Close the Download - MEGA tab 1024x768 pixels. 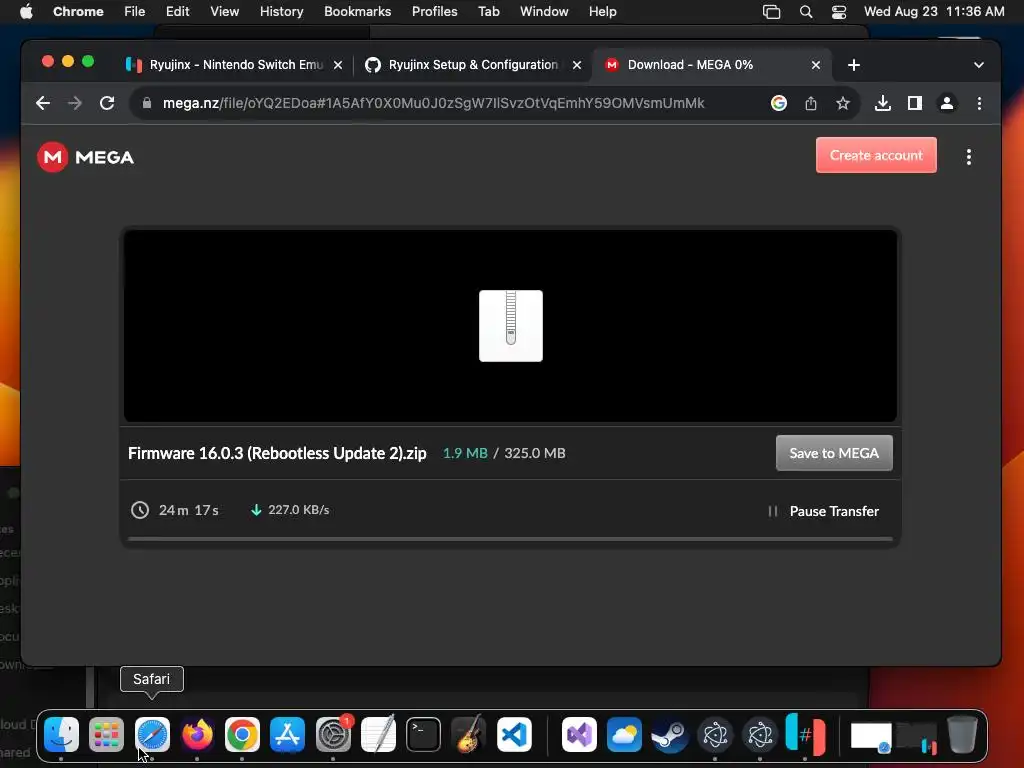816,65
